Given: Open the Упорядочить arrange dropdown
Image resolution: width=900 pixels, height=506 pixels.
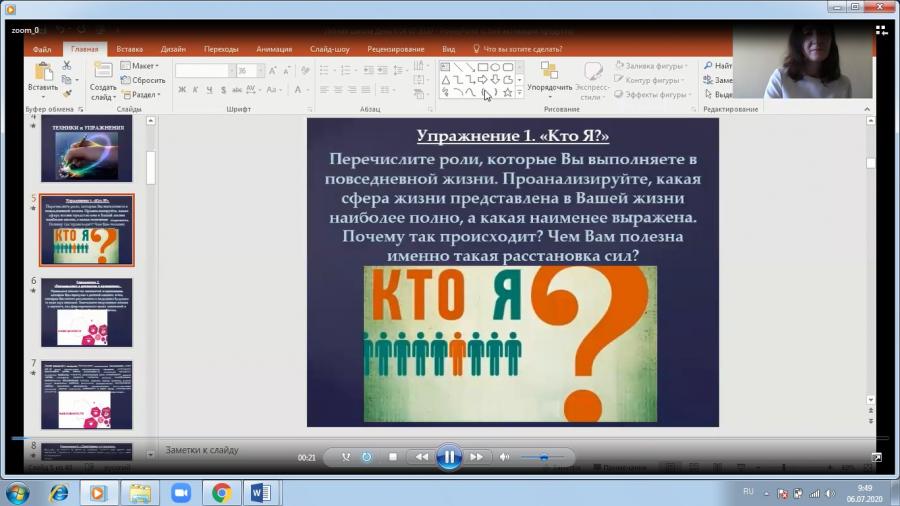Looking at the screenshot, I should [549, 80].
